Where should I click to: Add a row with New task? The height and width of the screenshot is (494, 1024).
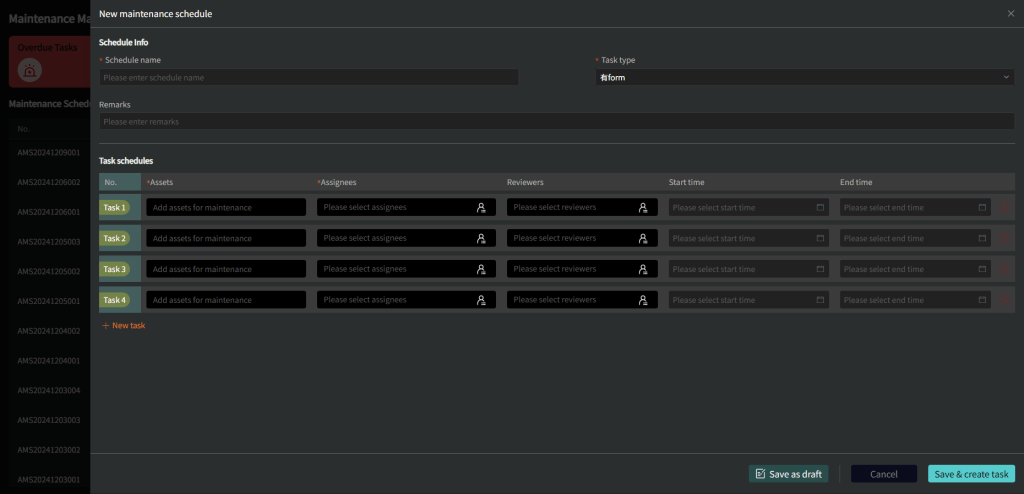click(124, 326)
